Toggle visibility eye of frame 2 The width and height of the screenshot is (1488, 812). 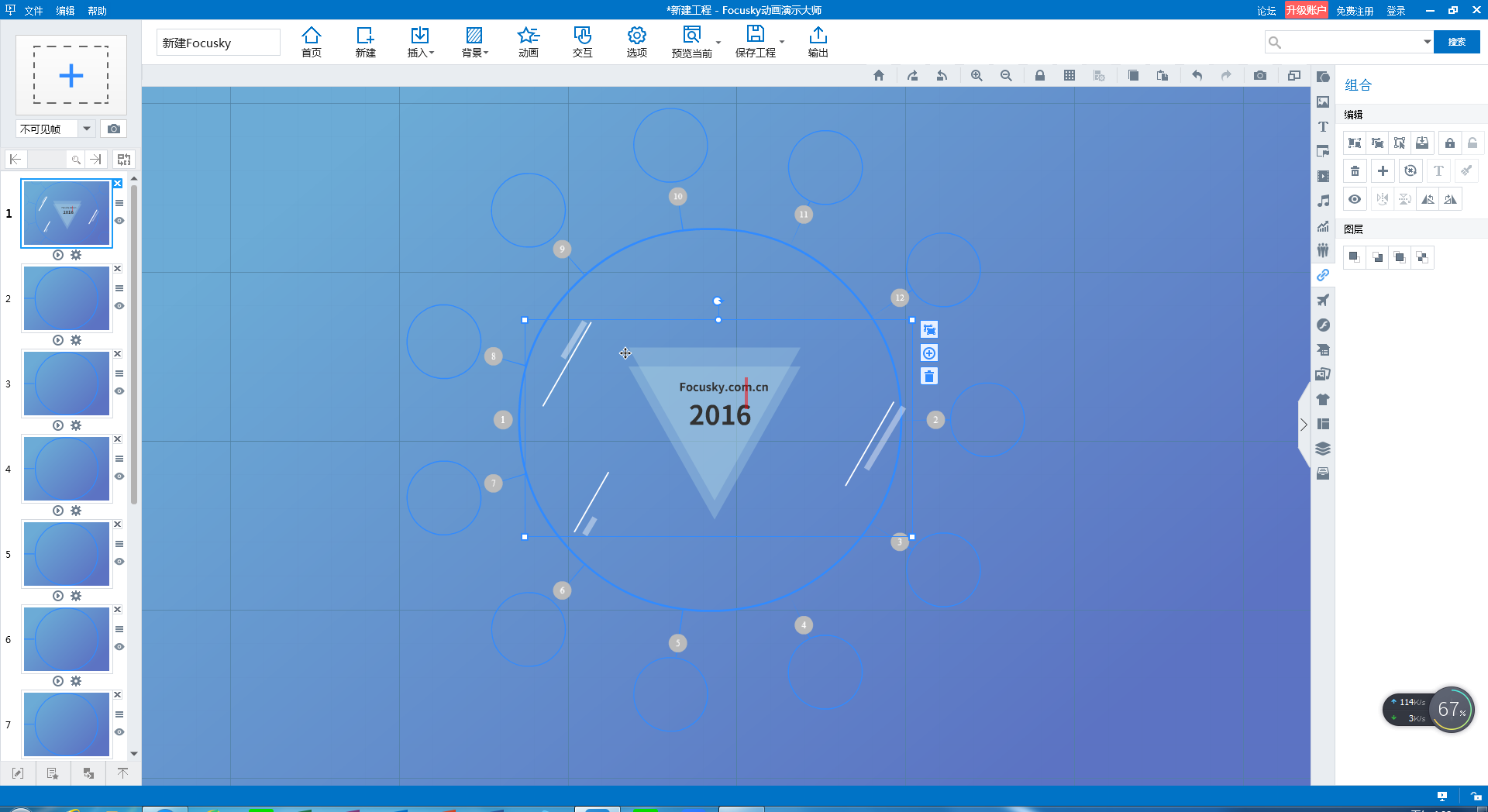pyautogui.click(x=119, y=306)
